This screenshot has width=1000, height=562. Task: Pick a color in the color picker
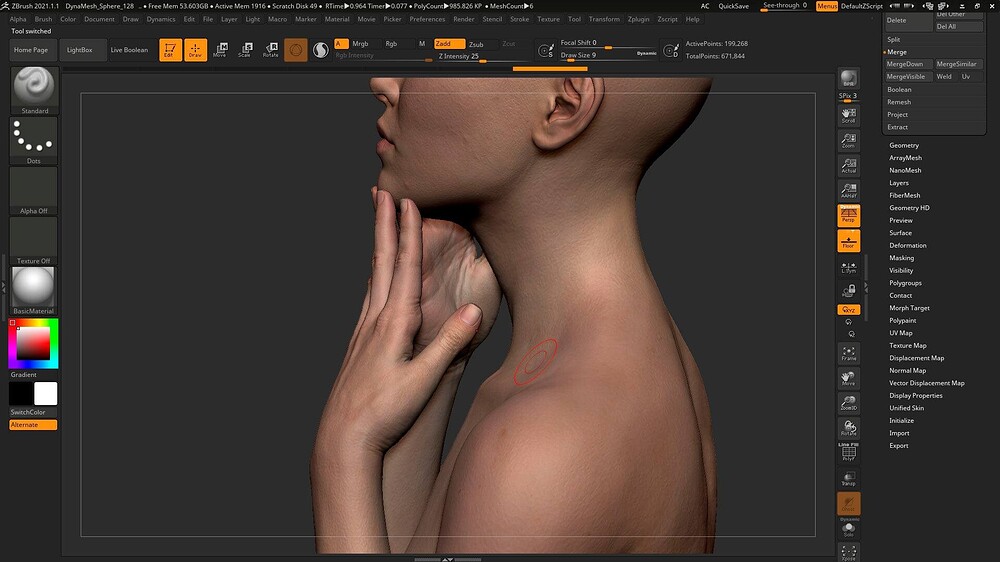pos(33,343)
